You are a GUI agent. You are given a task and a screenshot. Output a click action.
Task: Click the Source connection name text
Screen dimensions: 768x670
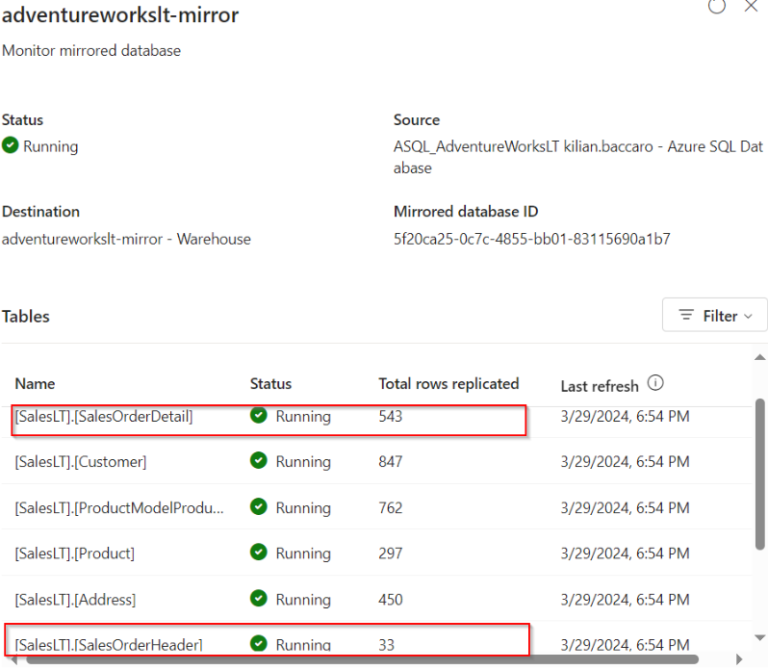coord(578,157)
